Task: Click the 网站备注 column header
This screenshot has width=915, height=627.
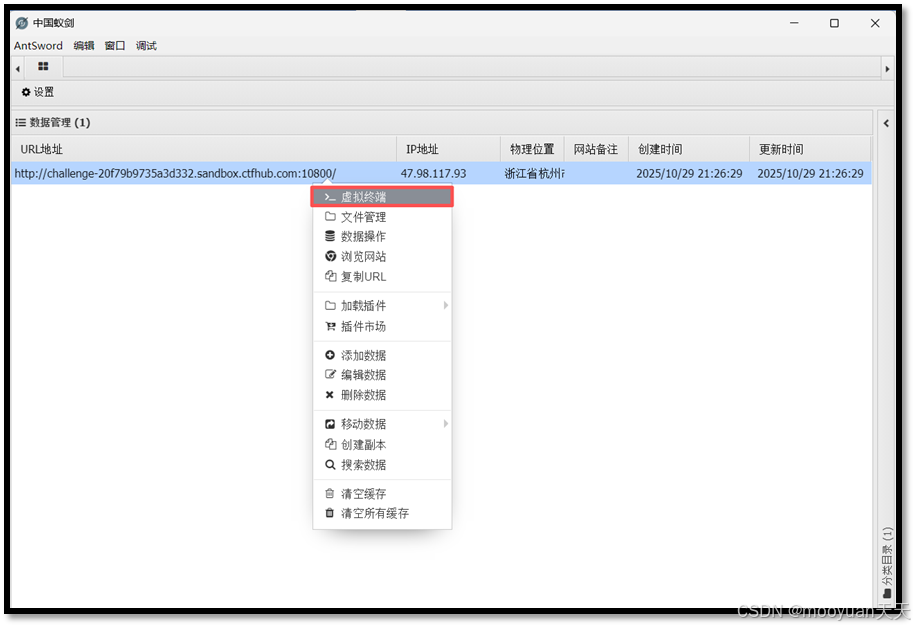Action: click(596, 149)
